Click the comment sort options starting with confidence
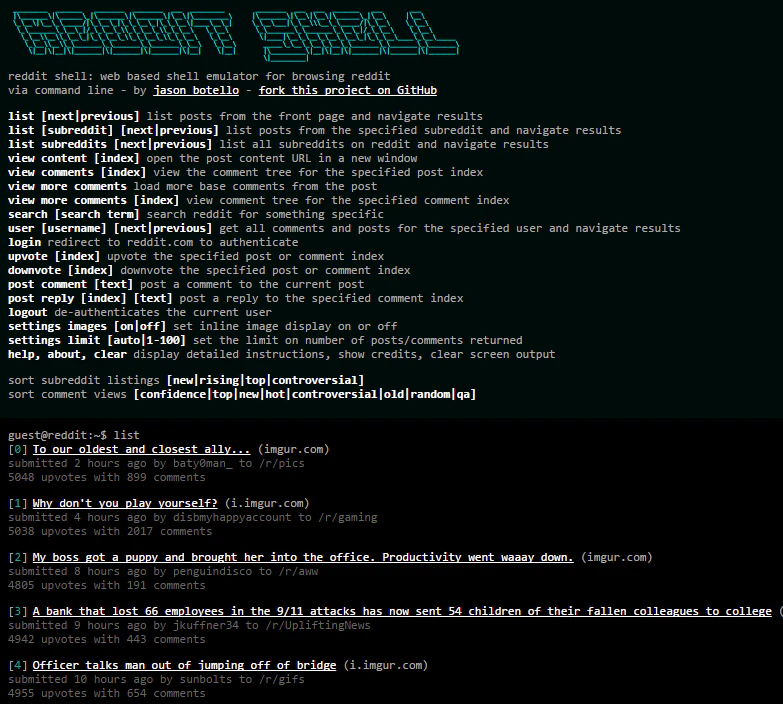Screen dimensions: 783x704 pyautogui.click(x=305, y=394)
